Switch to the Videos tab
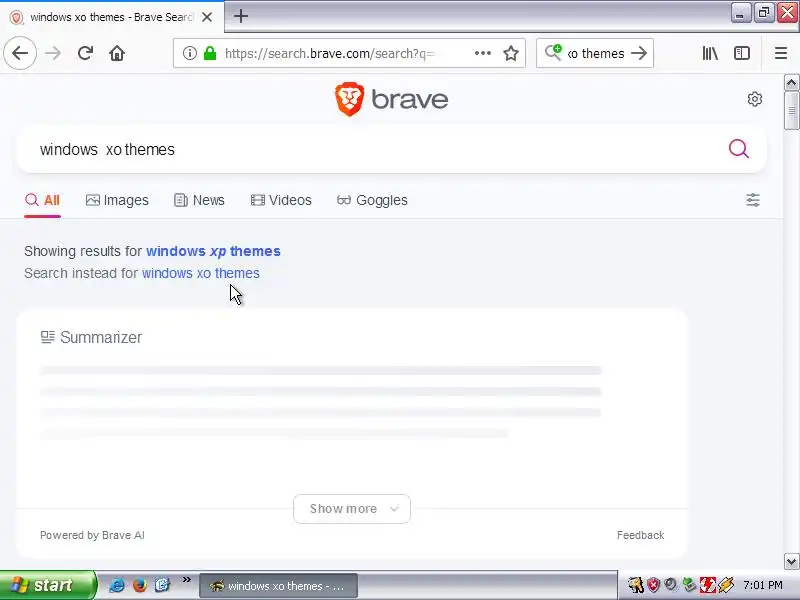Image resolution: width=800 pixels, height=600 pixels. (x=281, y=200)
